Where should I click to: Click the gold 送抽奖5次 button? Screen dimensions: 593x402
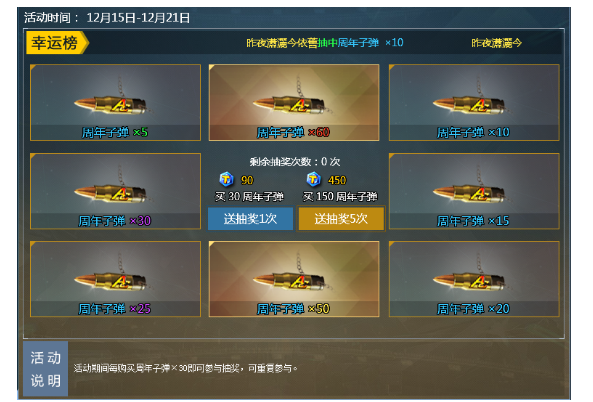[x=341, y=218]
